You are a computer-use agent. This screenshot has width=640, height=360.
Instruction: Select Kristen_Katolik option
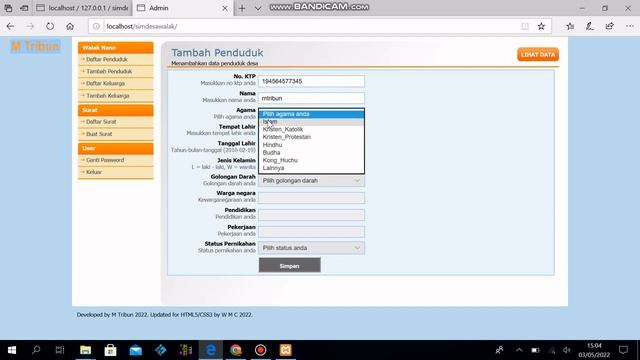(x=311, y=129)
